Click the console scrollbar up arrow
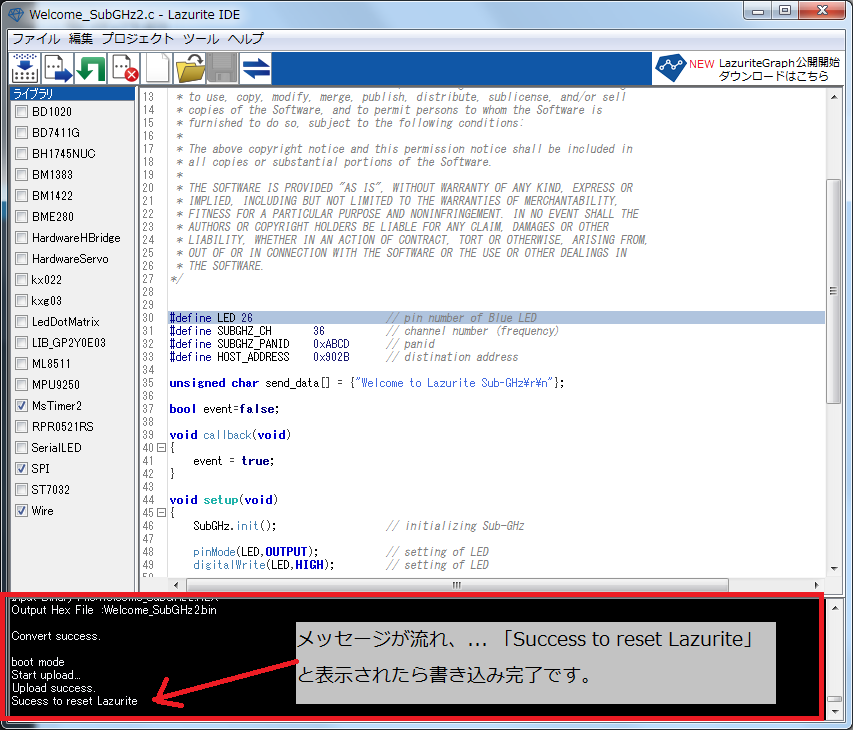The image size is (853, 730). tap(835, 607)
